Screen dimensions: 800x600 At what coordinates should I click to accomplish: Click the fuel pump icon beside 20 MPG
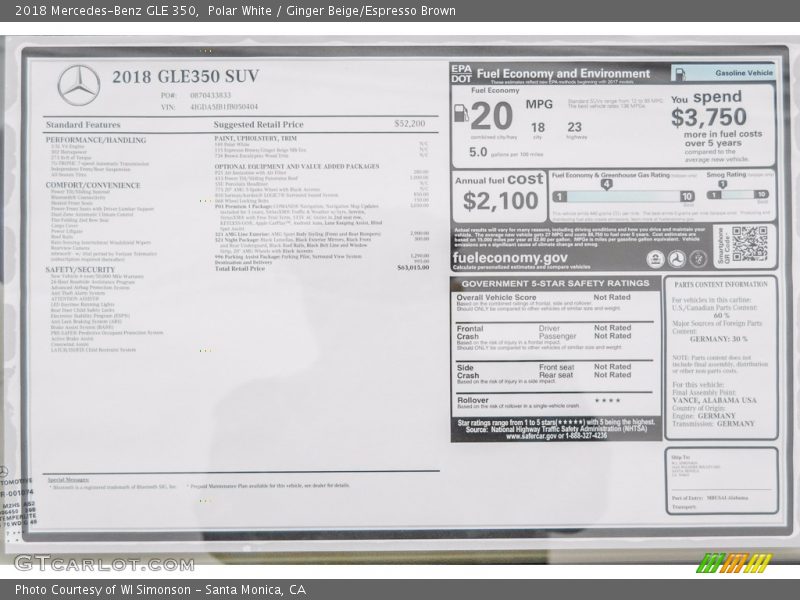[461, 113]
